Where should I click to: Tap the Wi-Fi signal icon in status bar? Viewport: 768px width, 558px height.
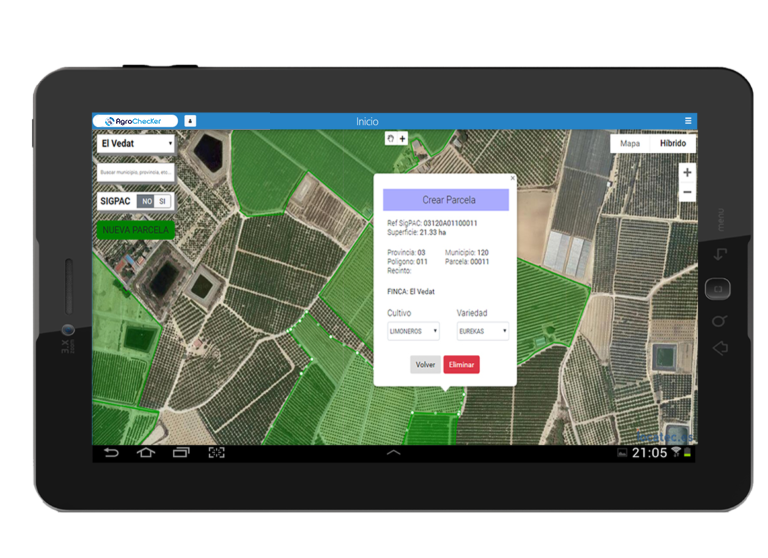[676, 452]
